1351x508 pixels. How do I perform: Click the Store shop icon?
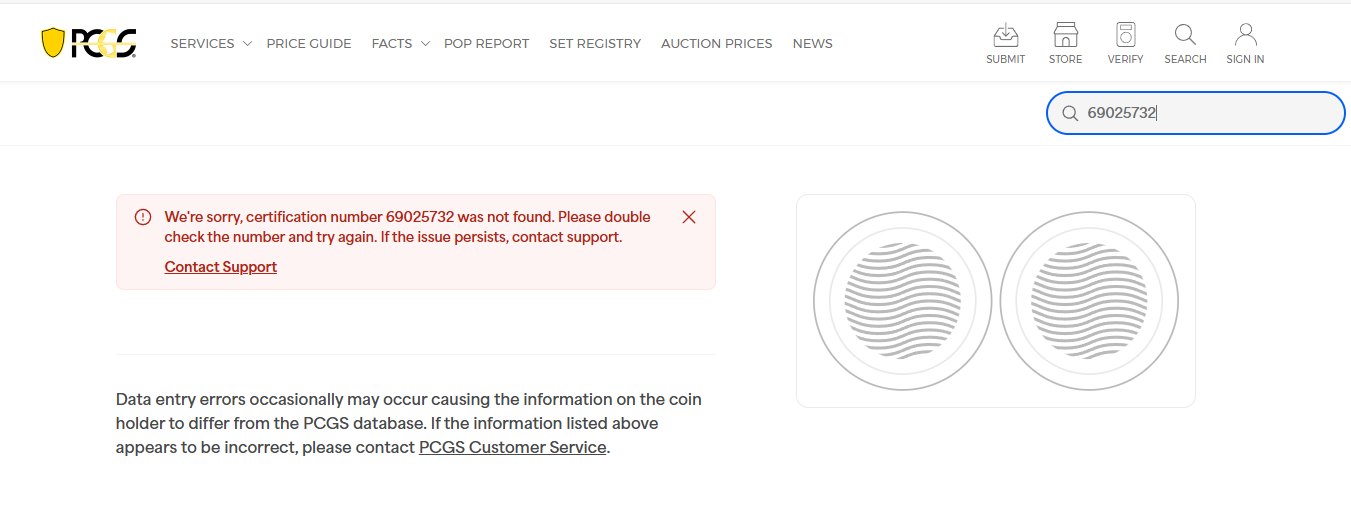[1065, 37]
